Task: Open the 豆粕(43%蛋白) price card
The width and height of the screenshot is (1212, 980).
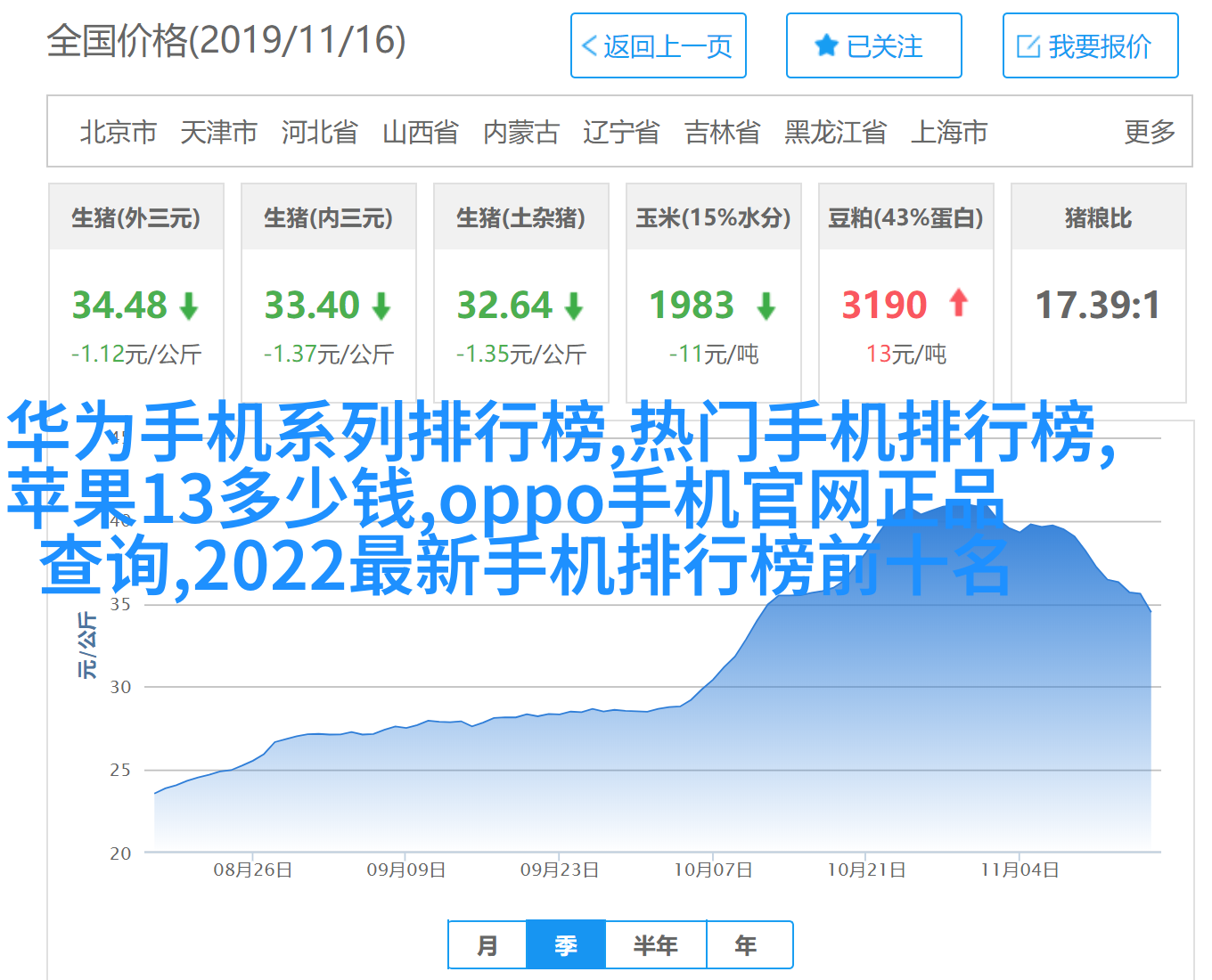Action: click(906, 293)
